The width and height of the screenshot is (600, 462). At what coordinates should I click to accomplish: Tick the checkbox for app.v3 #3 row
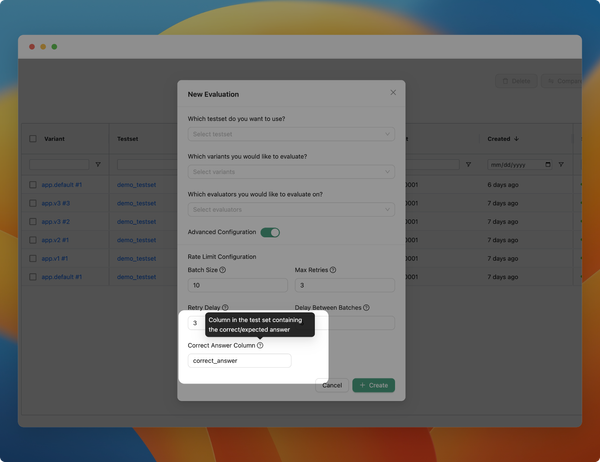pos(33,203)
